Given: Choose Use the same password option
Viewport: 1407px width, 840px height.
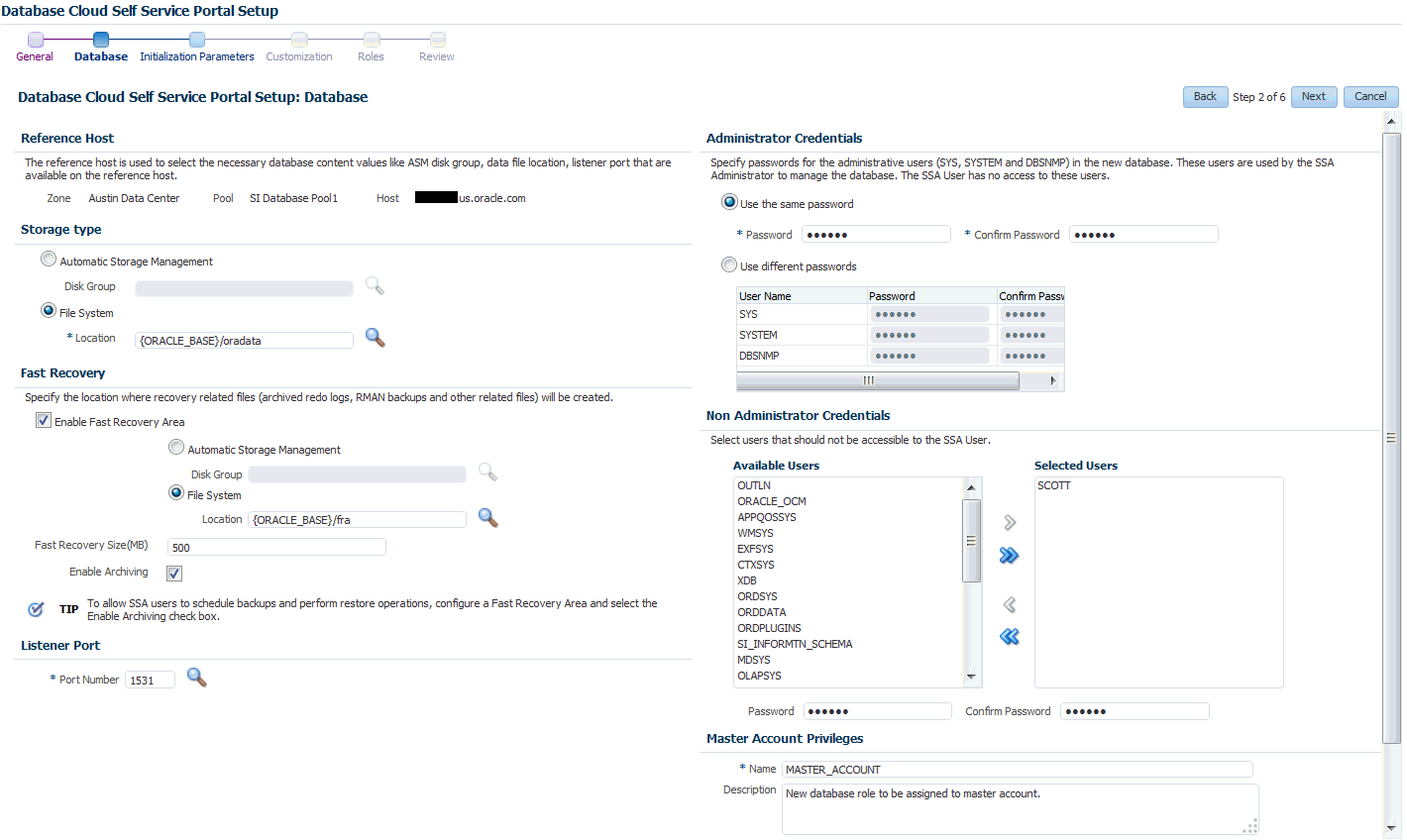Looking at the screenshot, I should click(729, 202).
